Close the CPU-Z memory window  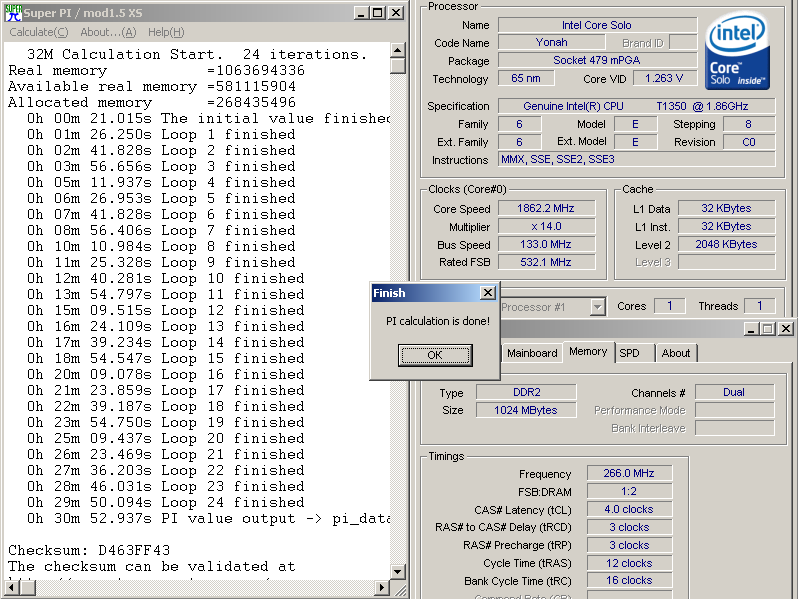click(786, 329)
